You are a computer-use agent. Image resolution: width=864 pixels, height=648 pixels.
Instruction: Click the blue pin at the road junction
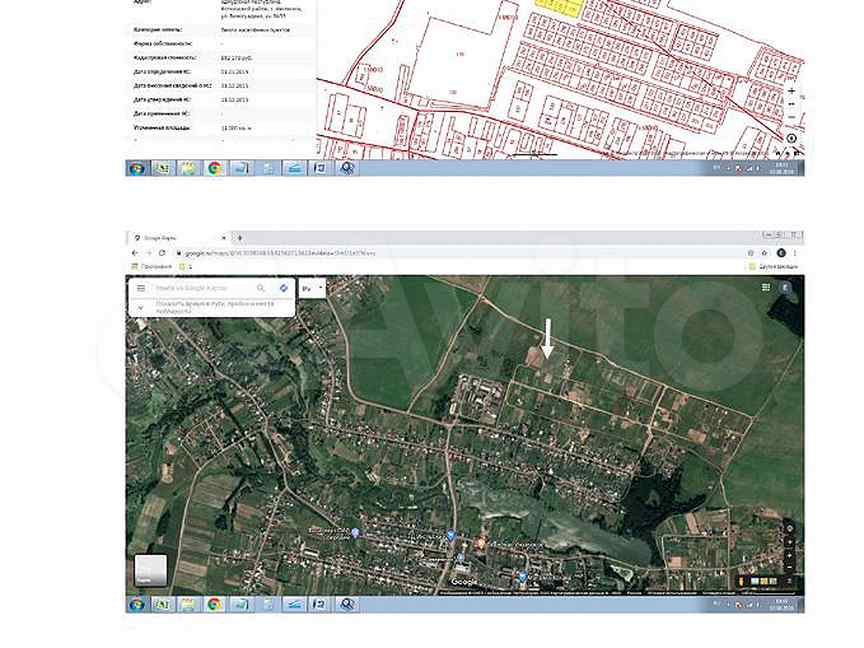(x=451, y=535)
